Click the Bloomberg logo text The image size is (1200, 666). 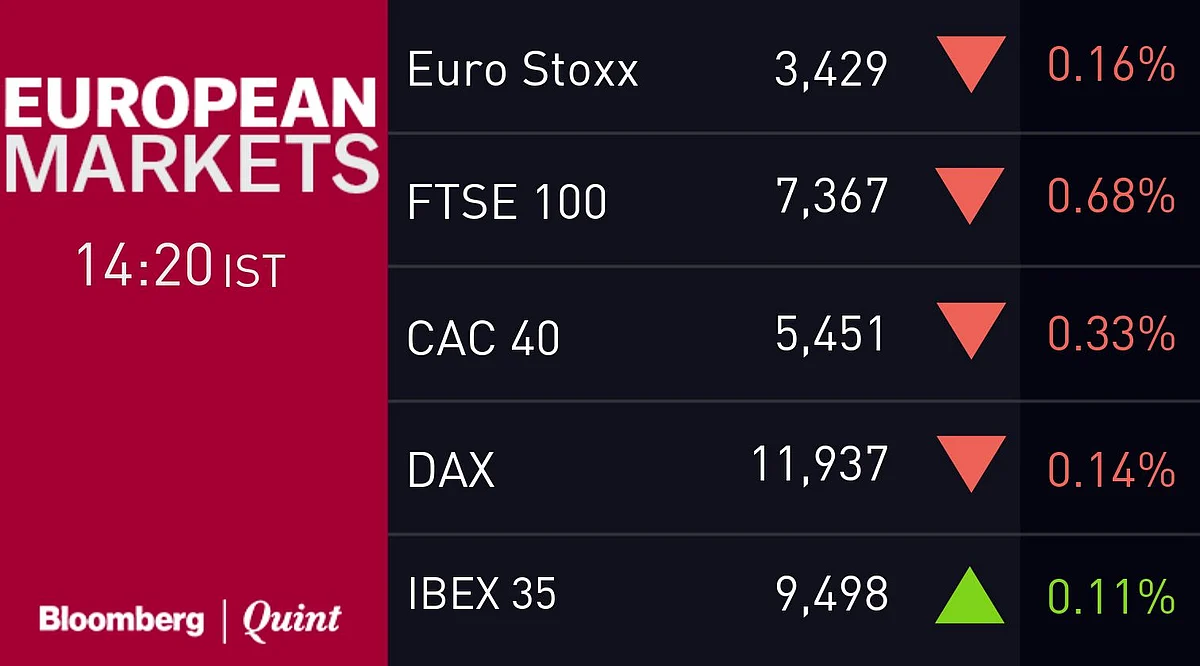coord(120,620)
